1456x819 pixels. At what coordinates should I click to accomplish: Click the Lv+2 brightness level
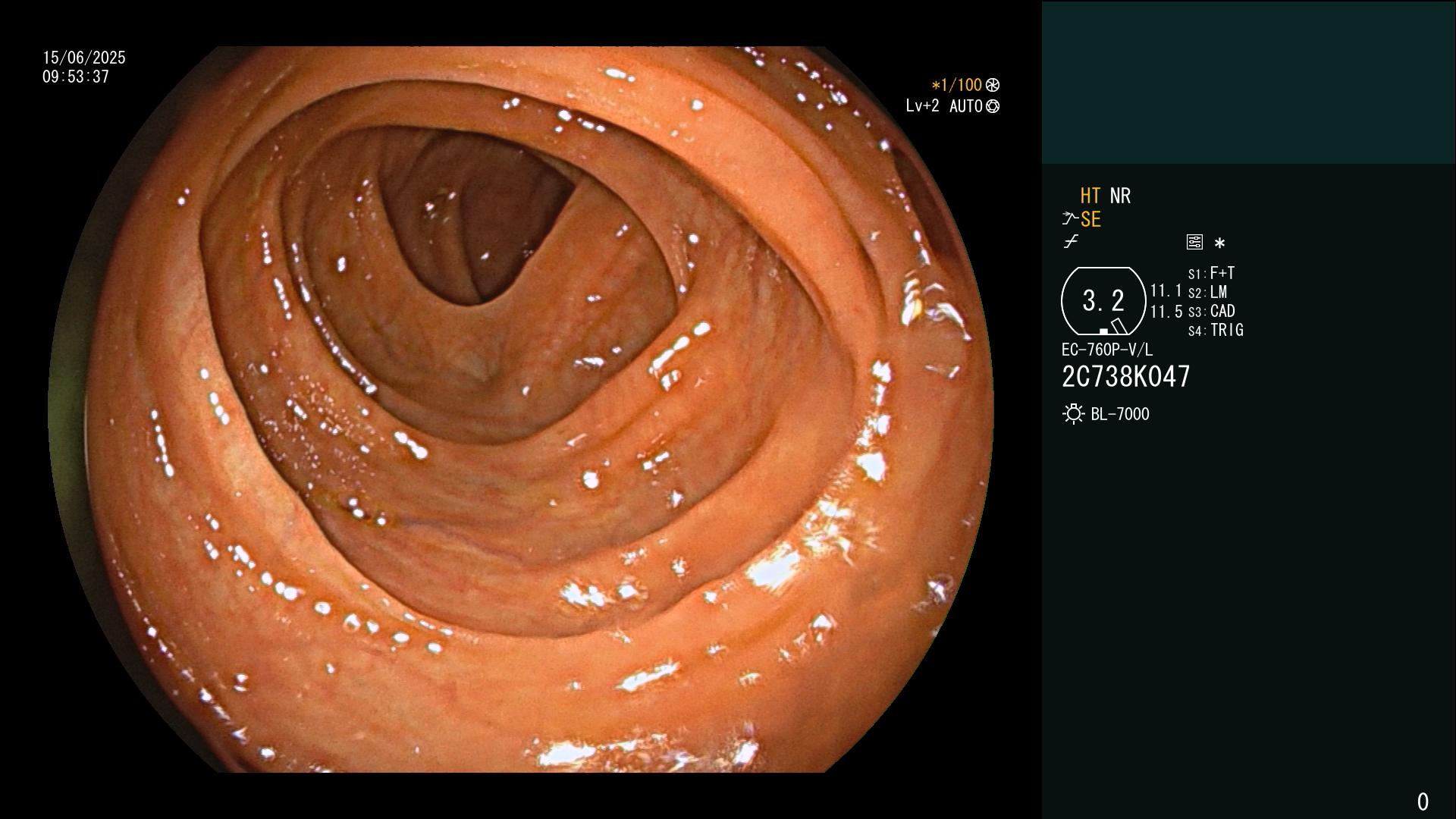(922, 106)
